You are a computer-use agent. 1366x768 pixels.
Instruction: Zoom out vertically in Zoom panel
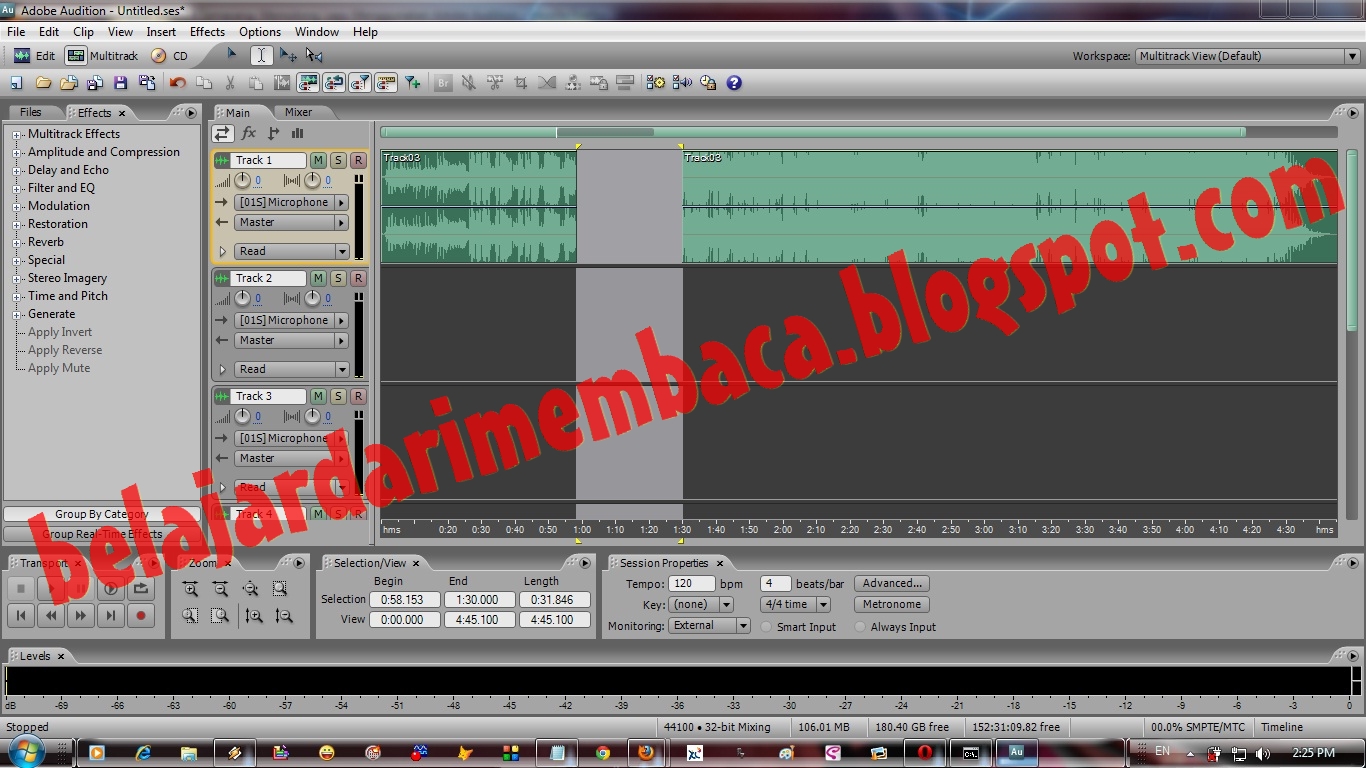tap(284, 616)
